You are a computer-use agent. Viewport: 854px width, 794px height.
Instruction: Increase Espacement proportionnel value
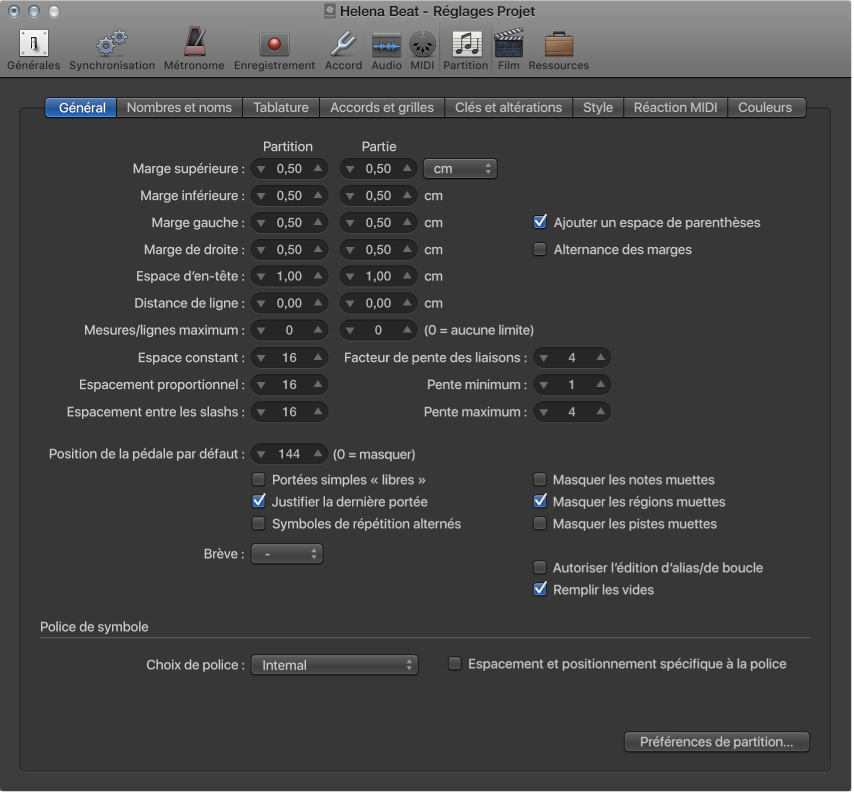[x=318, y=384]
